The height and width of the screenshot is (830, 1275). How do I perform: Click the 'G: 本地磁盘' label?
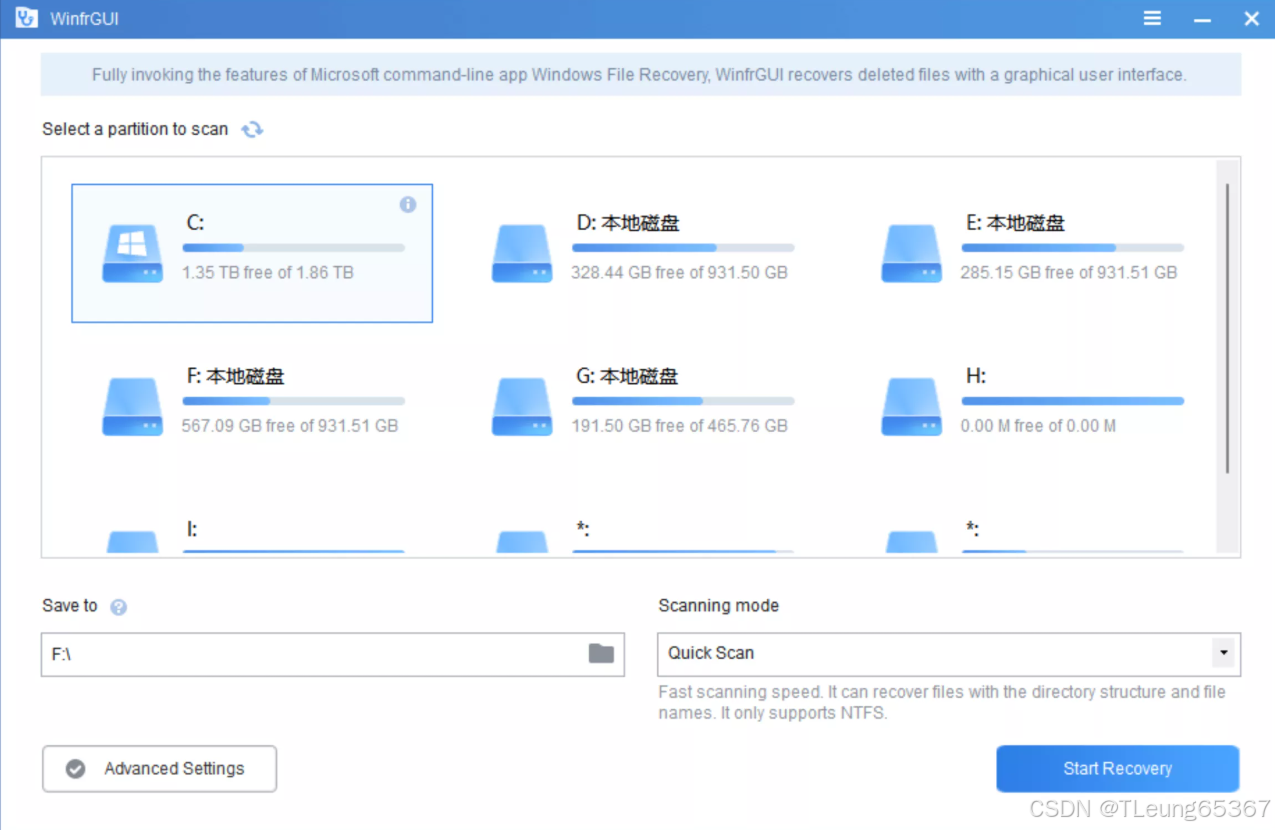click(x=627, y=376)
